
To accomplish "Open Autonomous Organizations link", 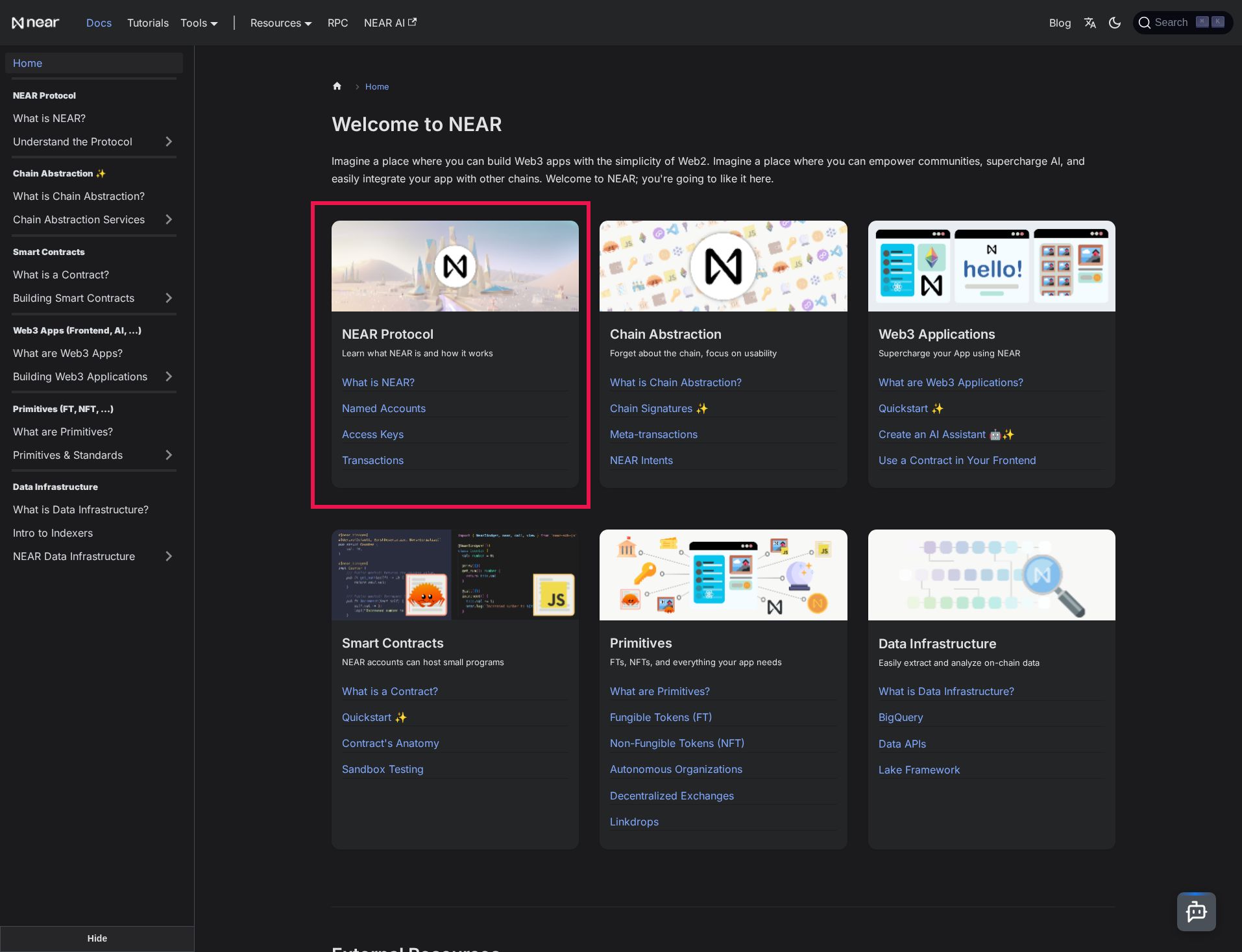I will [x=676, y=769].
